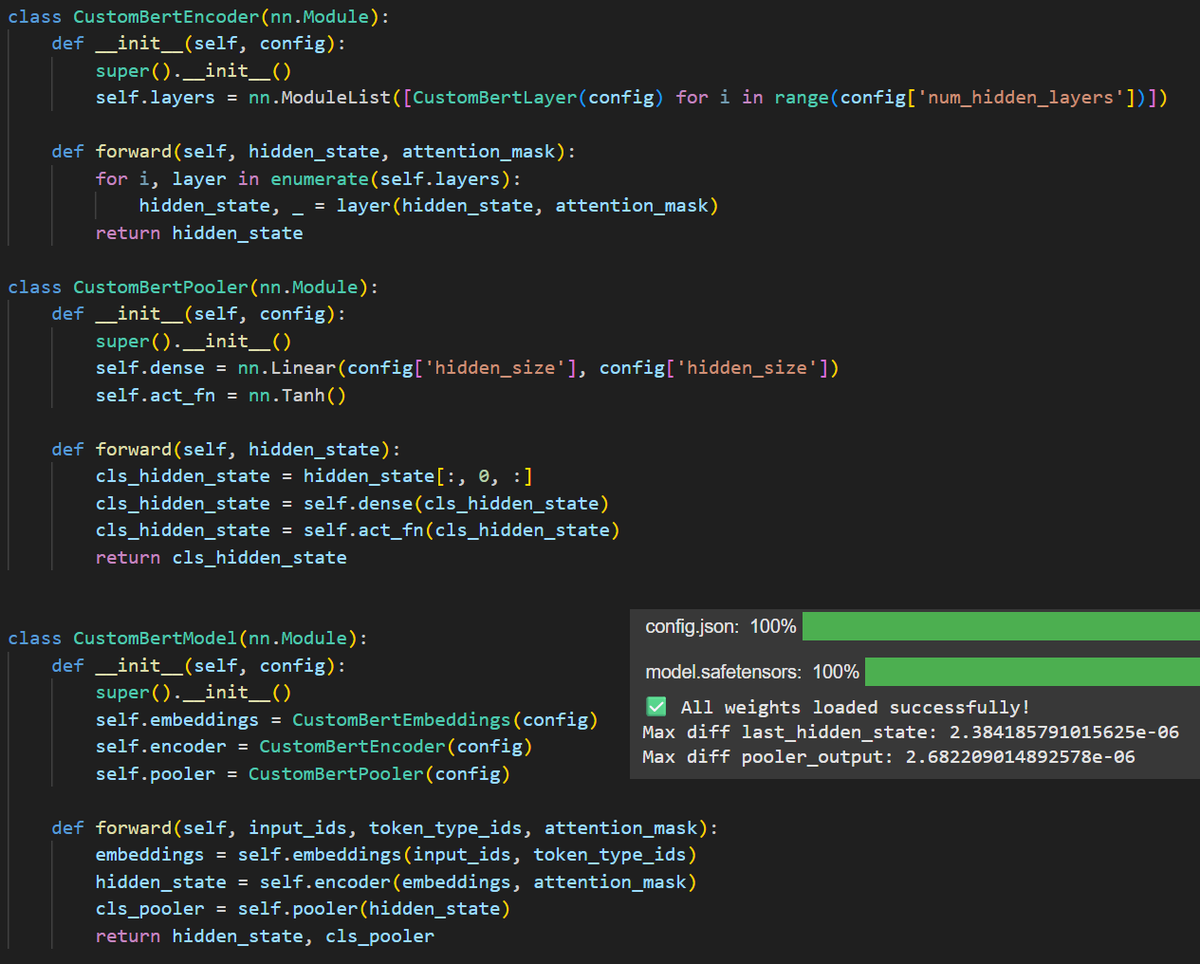Click the line "hidden_state = self.encoder(embeddings, attention_mask)"

coord(396,881)
